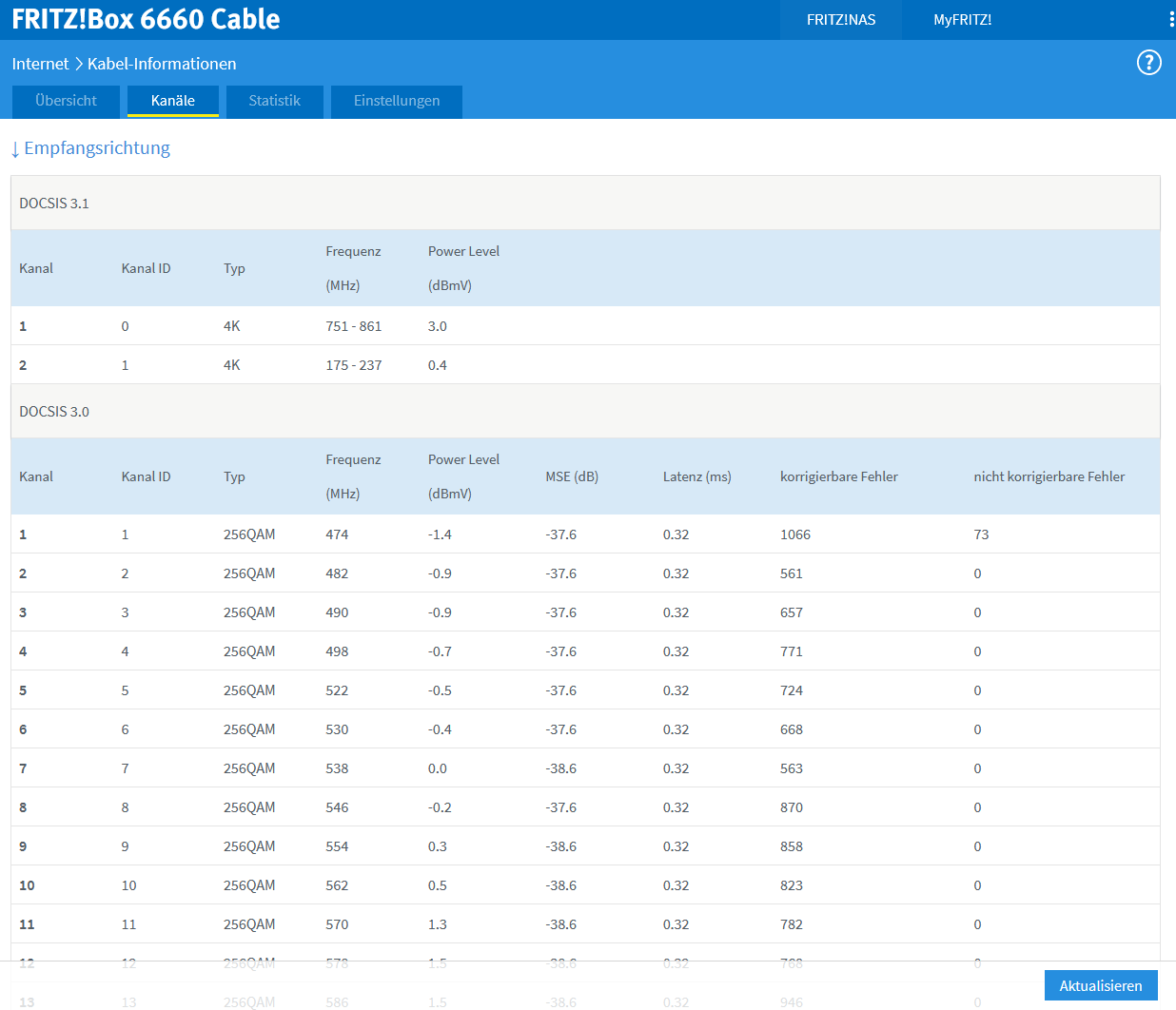
Task: Click the MSE (dB) column header
Action: [x=572, y=476]
